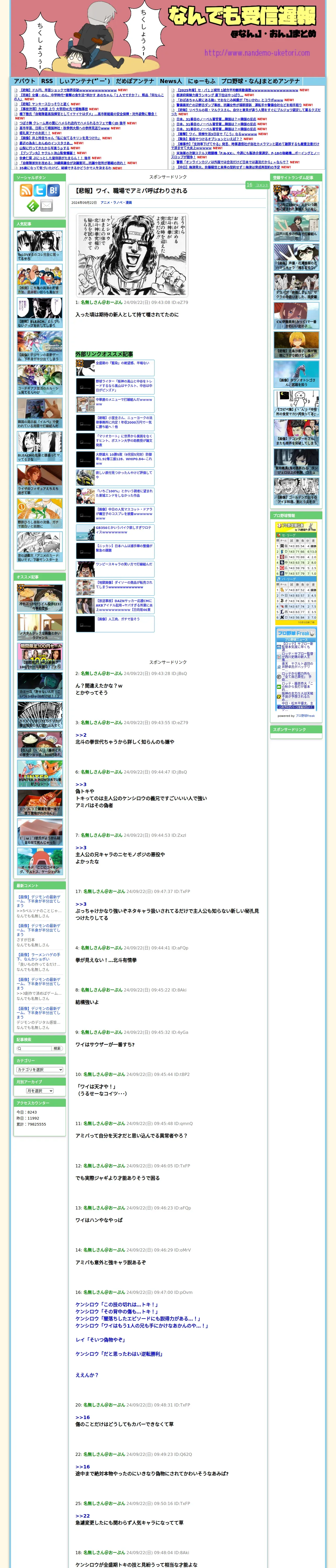Click the green Feedly icon
The image size is (336, 1568).
click(x=33, y=206)
